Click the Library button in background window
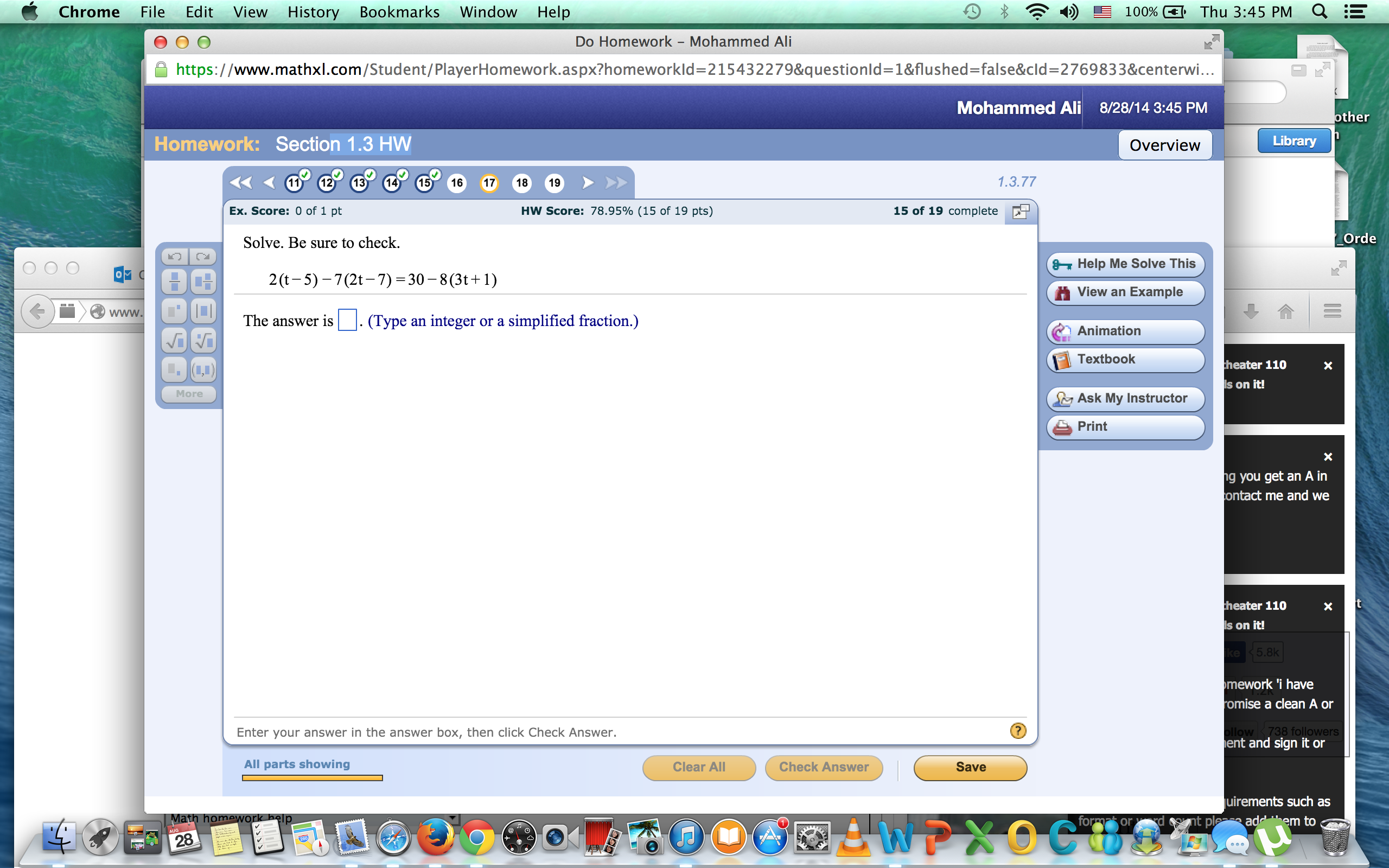This screenshot has width=1389, height=868. [1294, 141]
